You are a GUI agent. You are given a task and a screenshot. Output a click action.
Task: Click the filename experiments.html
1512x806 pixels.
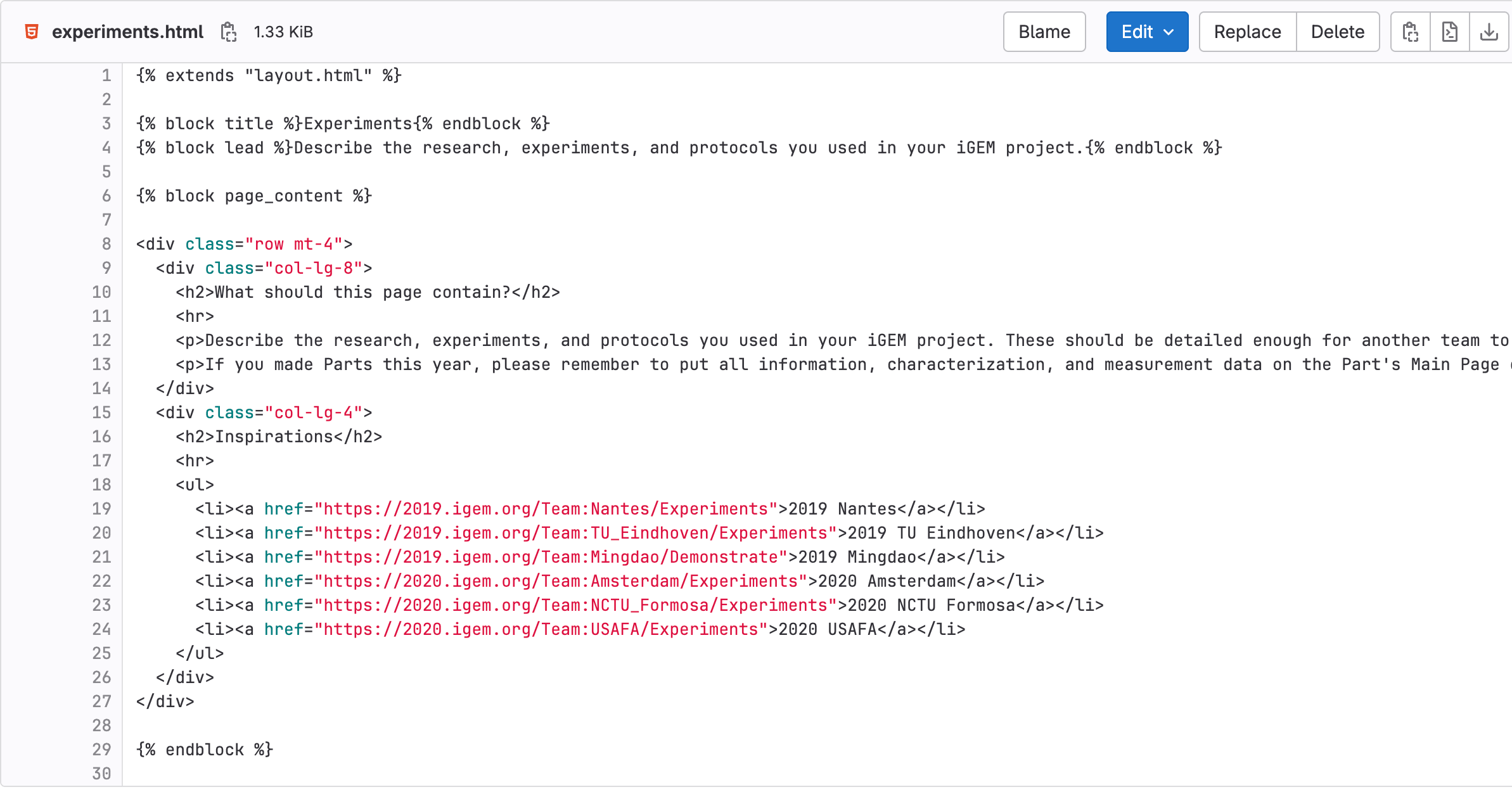point(127,31)
